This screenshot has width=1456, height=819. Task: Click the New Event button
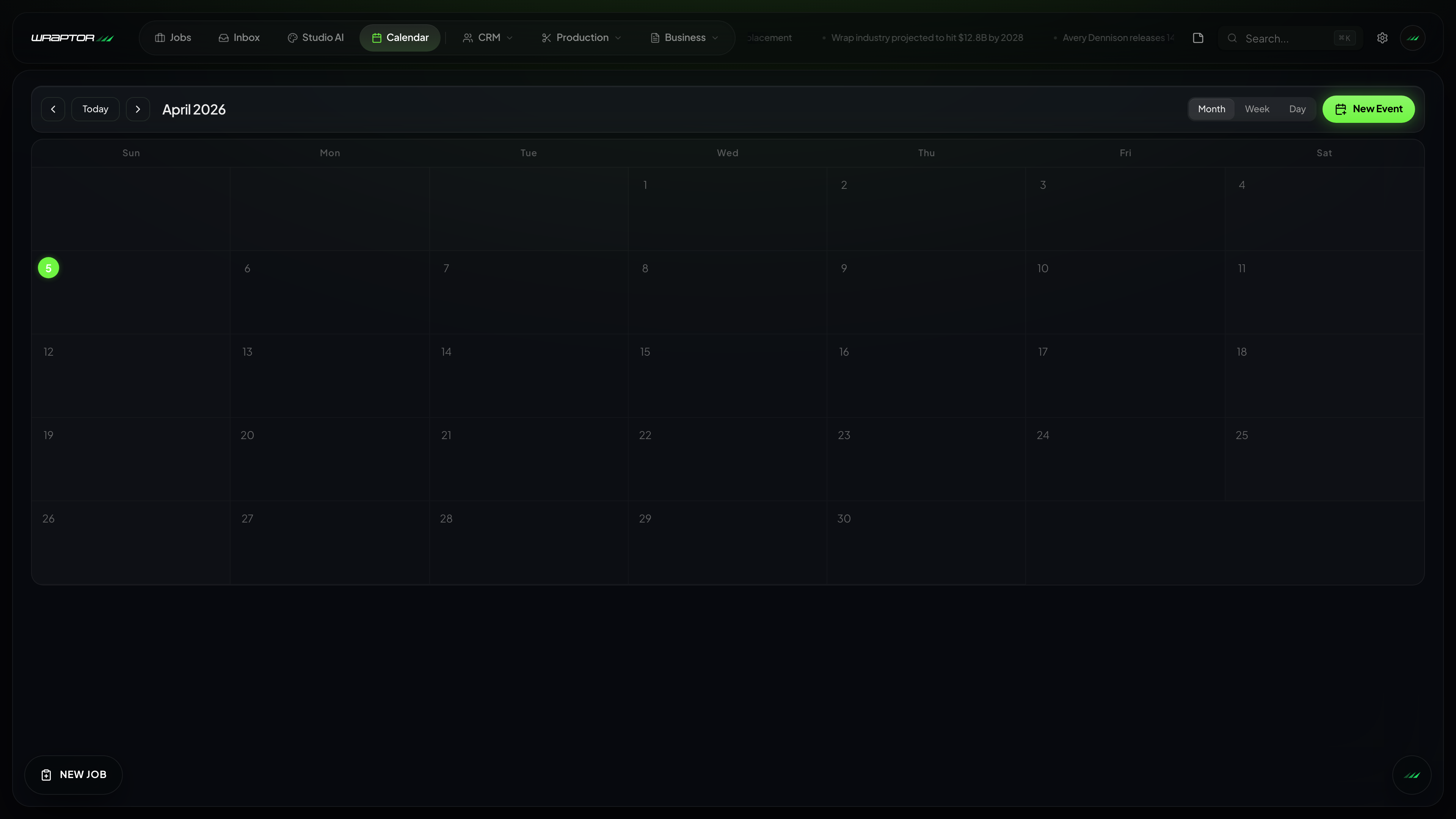[x=1368, y=108]
